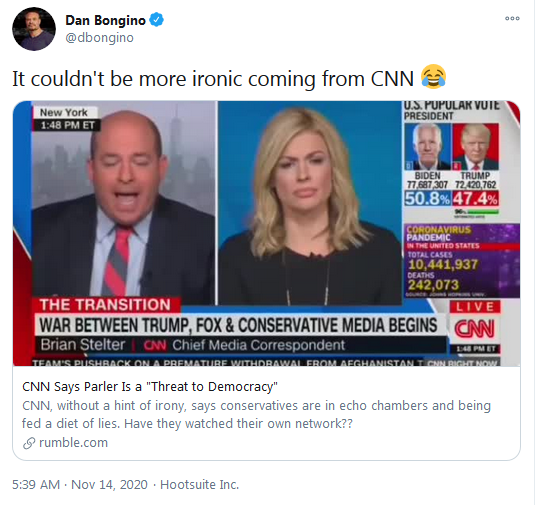Open the 5:39 AM tweet timestamp
Screen dimensions: 537x505
pos(36,484)
